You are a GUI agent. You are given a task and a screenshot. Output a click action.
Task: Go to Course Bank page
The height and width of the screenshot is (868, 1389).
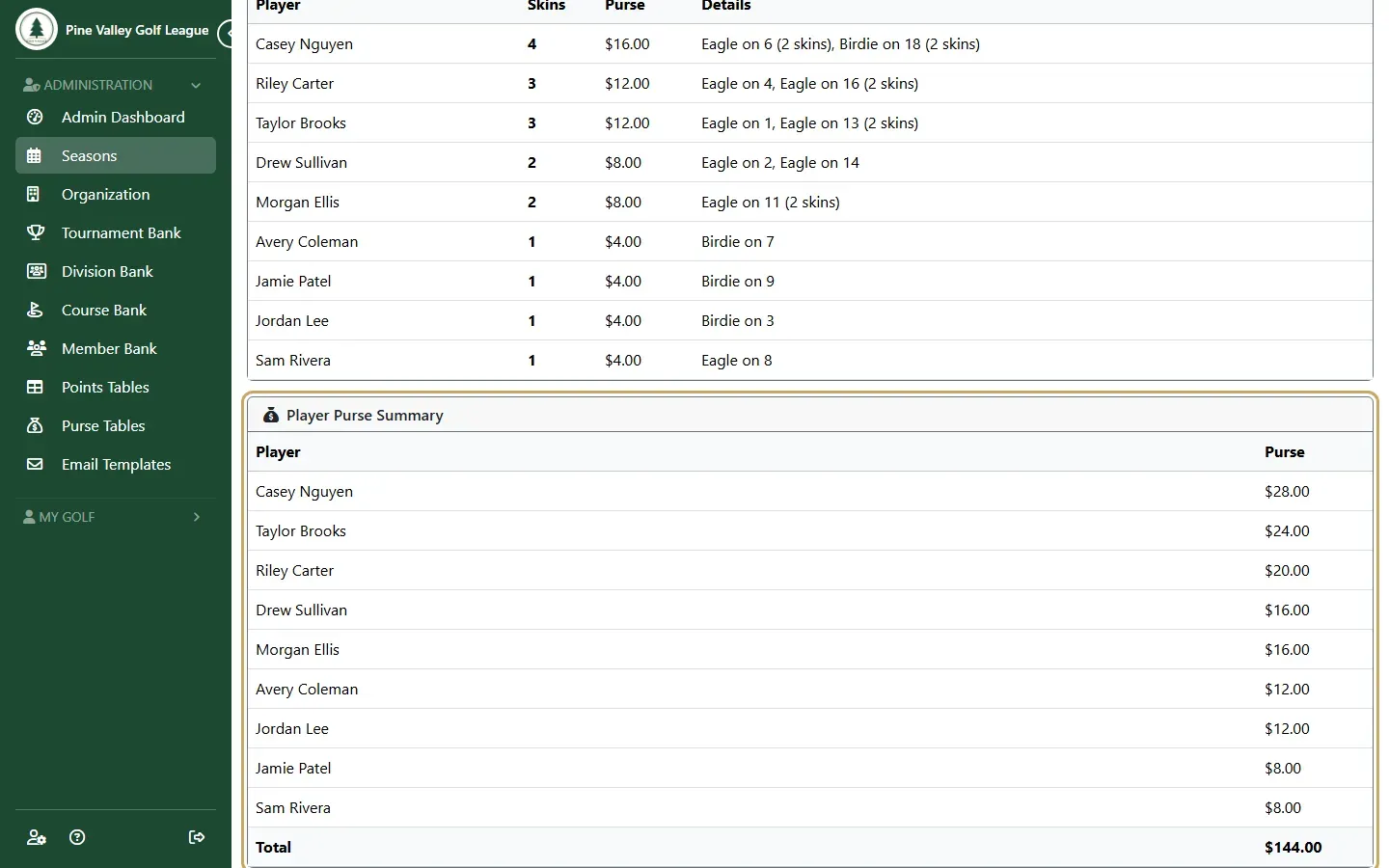coord(116,310)
